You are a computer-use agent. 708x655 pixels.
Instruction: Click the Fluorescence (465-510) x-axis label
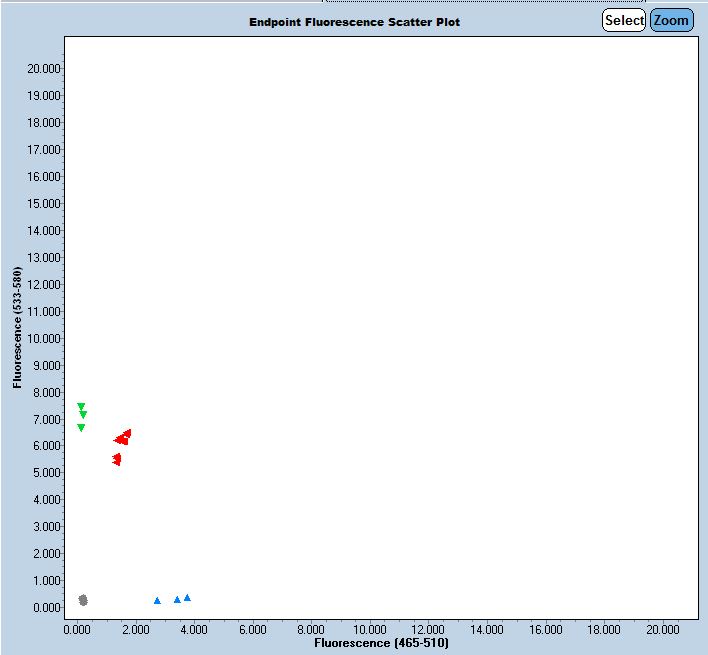[x=381, y=643]
